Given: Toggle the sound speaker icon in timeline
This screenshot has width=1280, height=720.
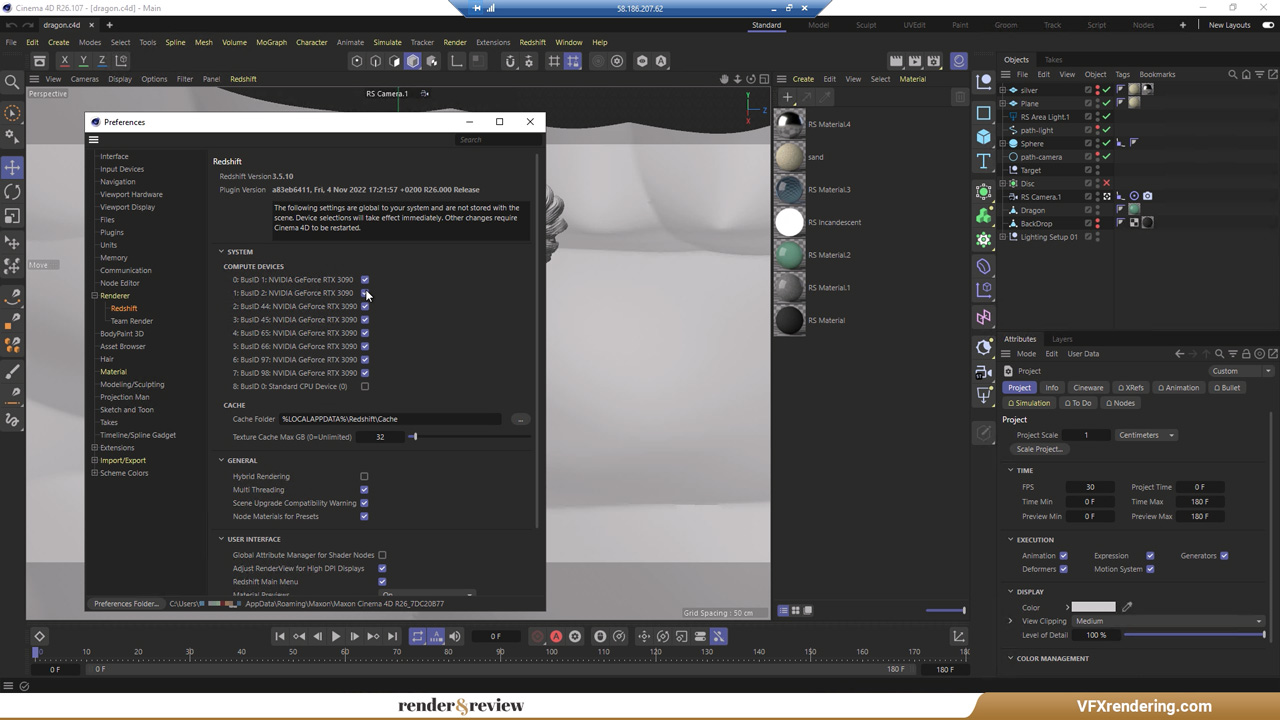Looking at the screenshot, I should coord(455,636).
